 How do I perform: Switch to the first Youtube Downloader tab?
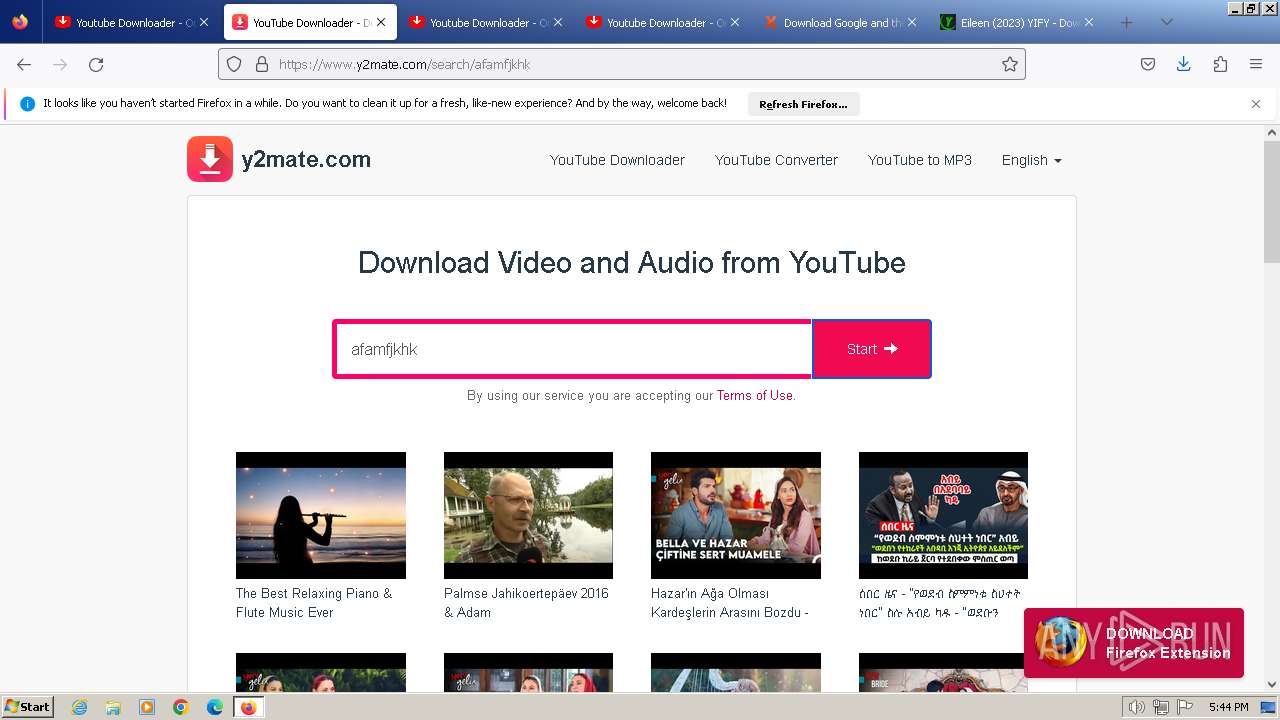point(130,22)
